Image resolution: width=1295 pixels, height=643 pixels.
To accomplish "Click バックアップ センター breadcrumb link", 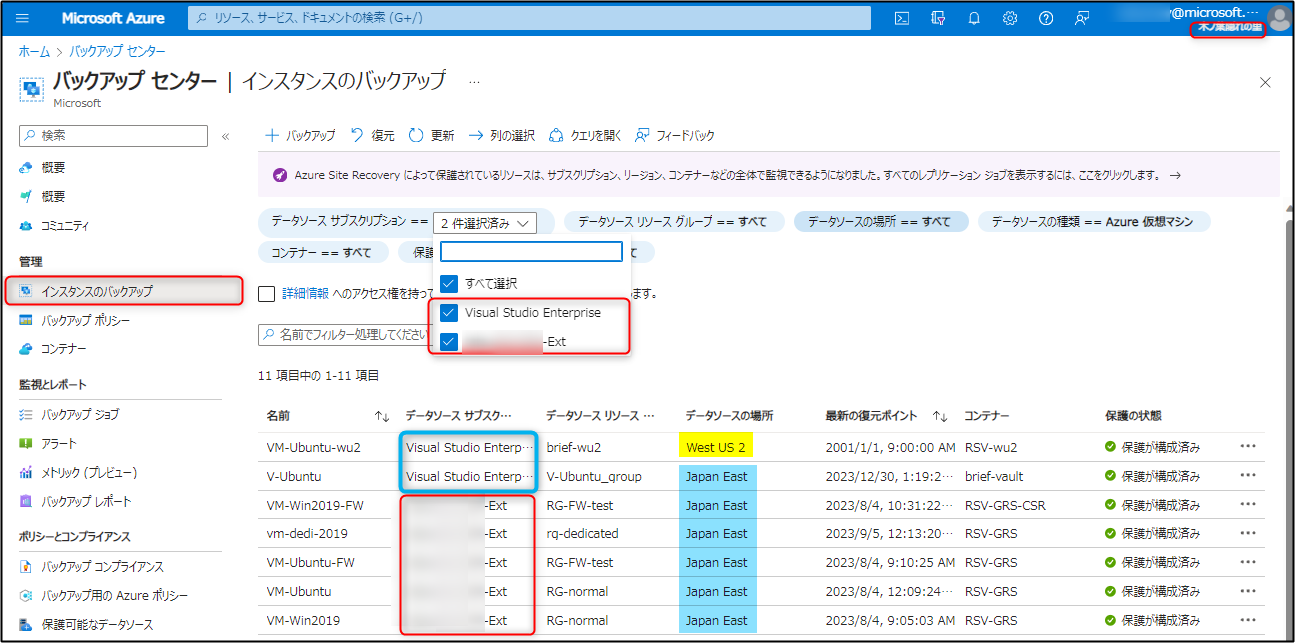I will 117,51.
